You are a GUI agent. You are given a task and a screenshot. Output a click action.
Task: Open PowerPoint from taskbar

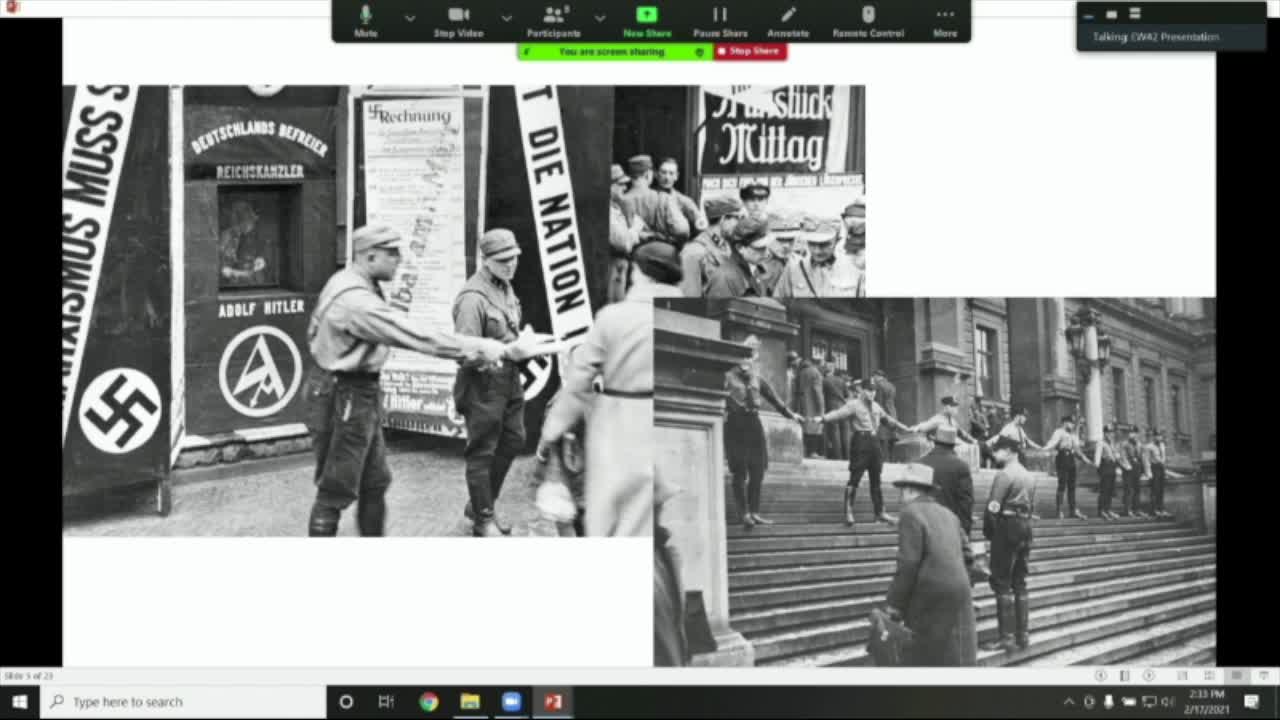click(x=553, y=701)
